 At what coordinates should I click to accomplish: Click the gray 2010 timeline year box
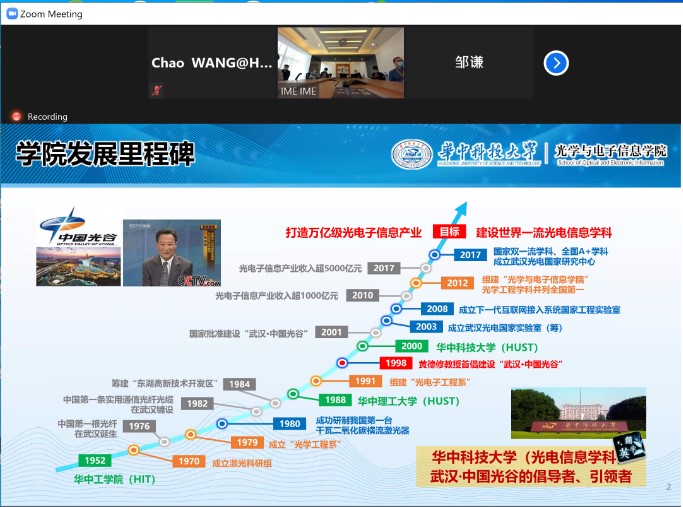click(x=362, y=295)
